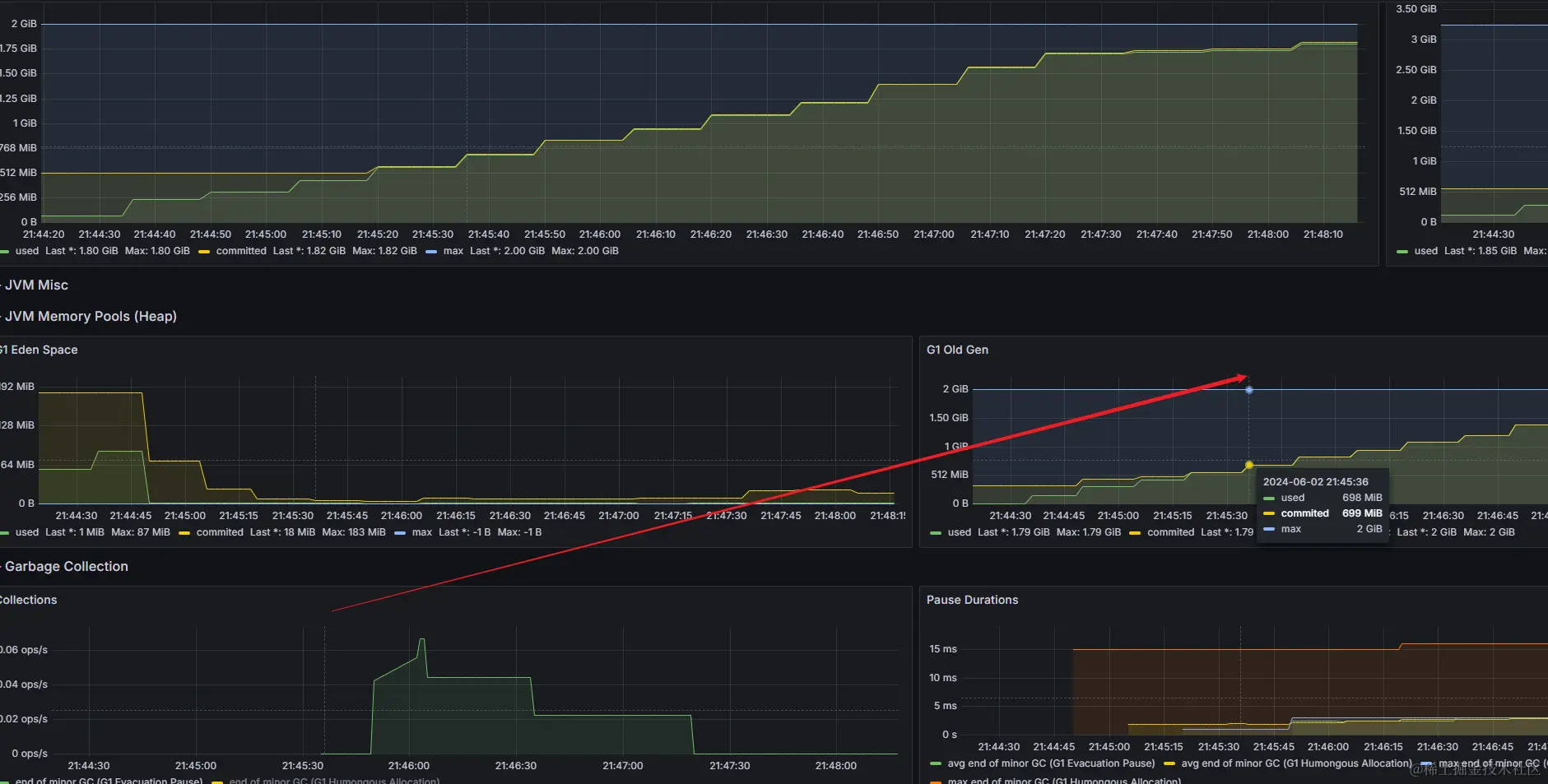Toggle 'used' series in G1 Eden Space legend
Image resolution: width=1548 pixels, height=784 pixels.
click(x=27, y=532)
